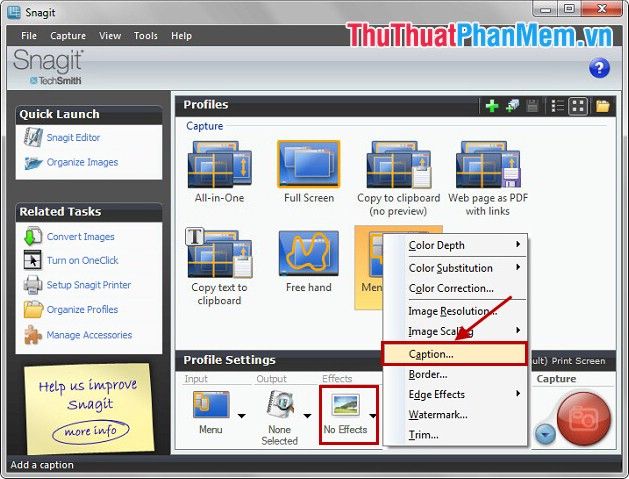Select Caption... in the effects menu

click(454, 354)
